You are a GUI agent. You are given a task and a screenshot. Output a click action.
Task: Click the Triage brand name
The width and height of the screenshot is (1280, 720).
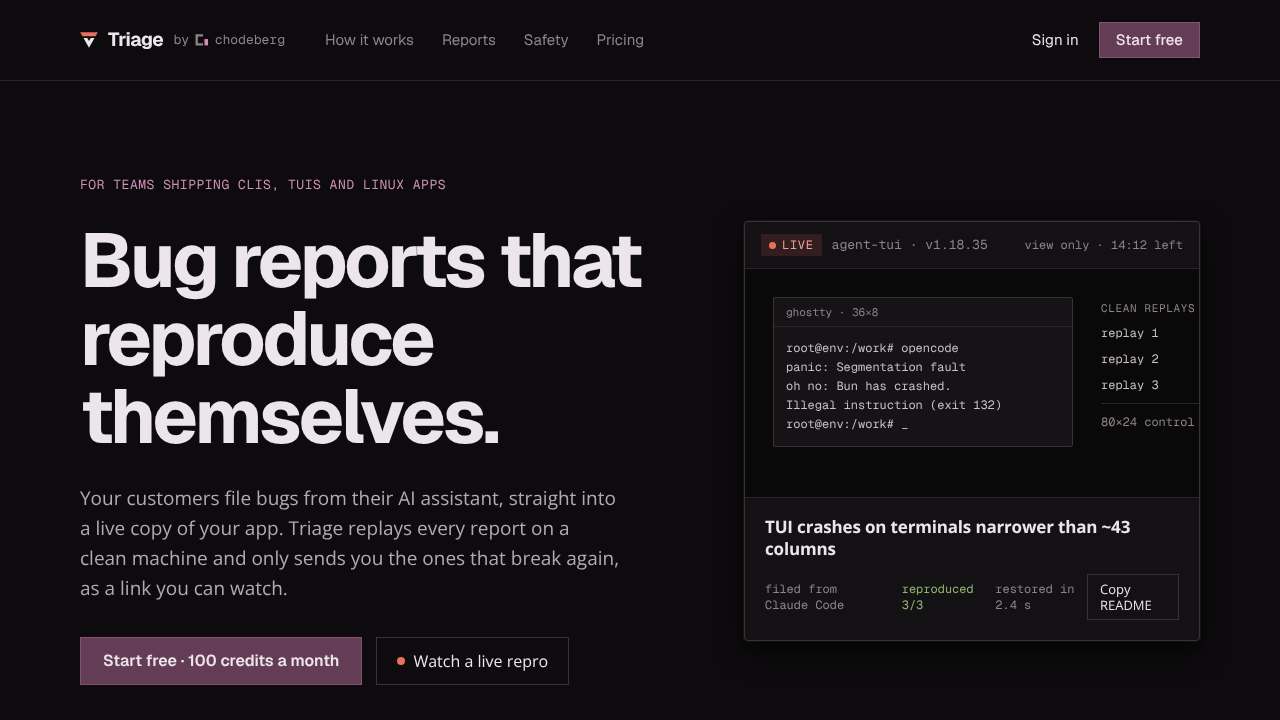pos(135,40)
